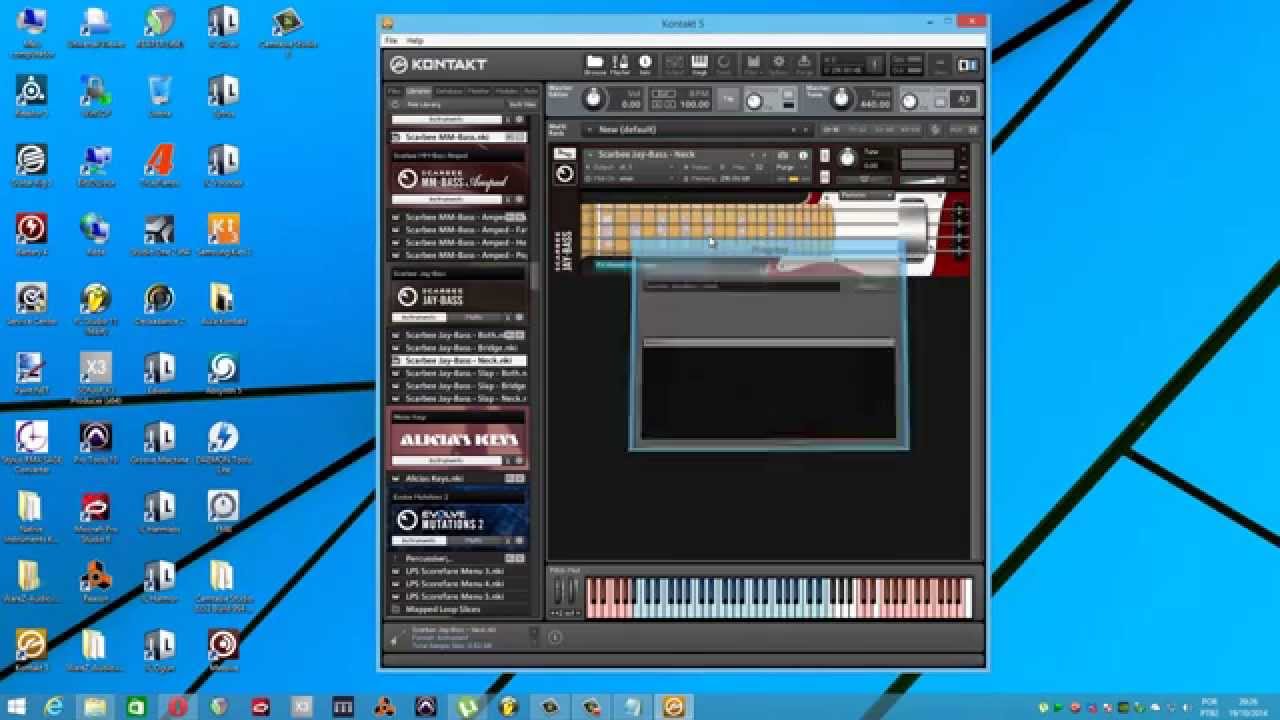The width and height of the screenshot is (1280, 720).
Task: Select Multi Rack page 01-16
Action: click(x=831, y=129)
